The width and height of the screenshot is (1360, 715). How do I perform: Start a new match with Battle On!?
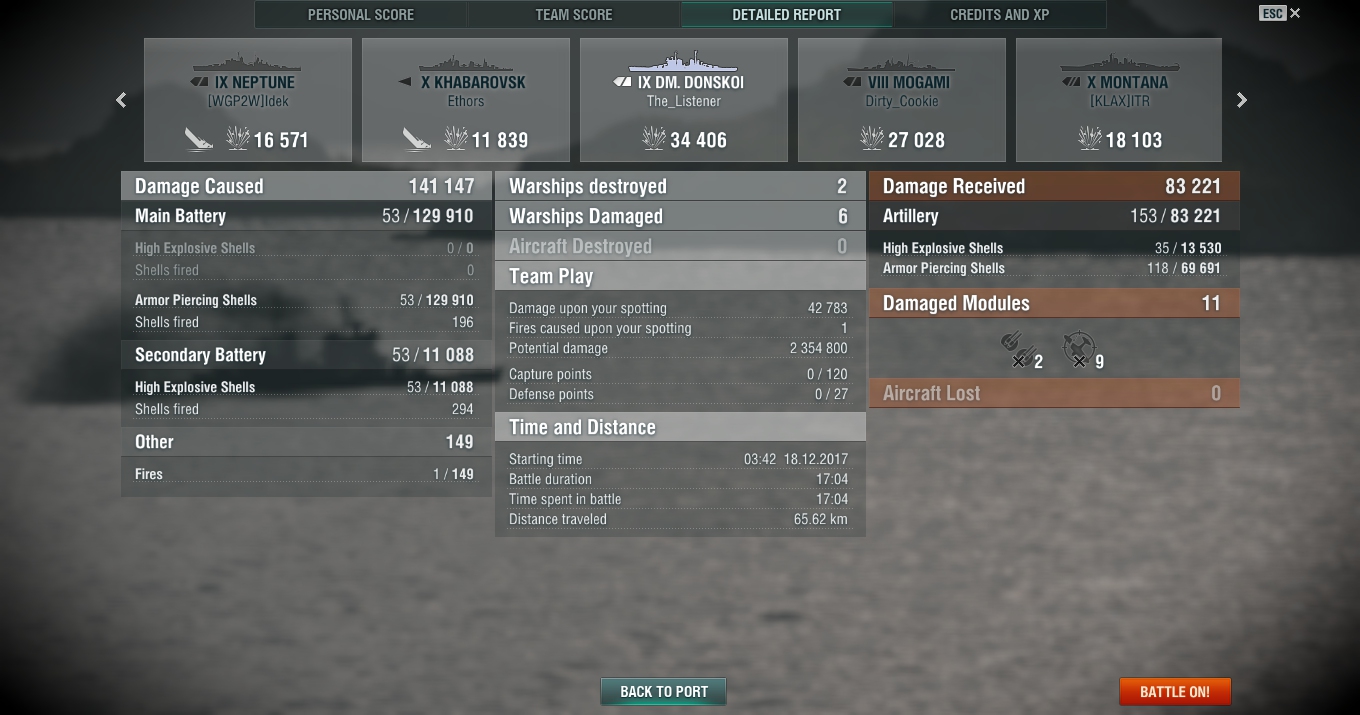[1175, 691]
